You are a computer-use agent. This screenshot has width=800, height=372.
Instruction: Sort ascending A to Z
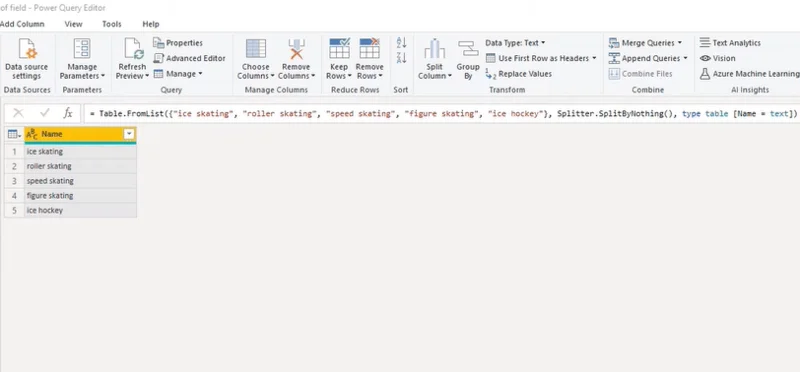(402, 43)
